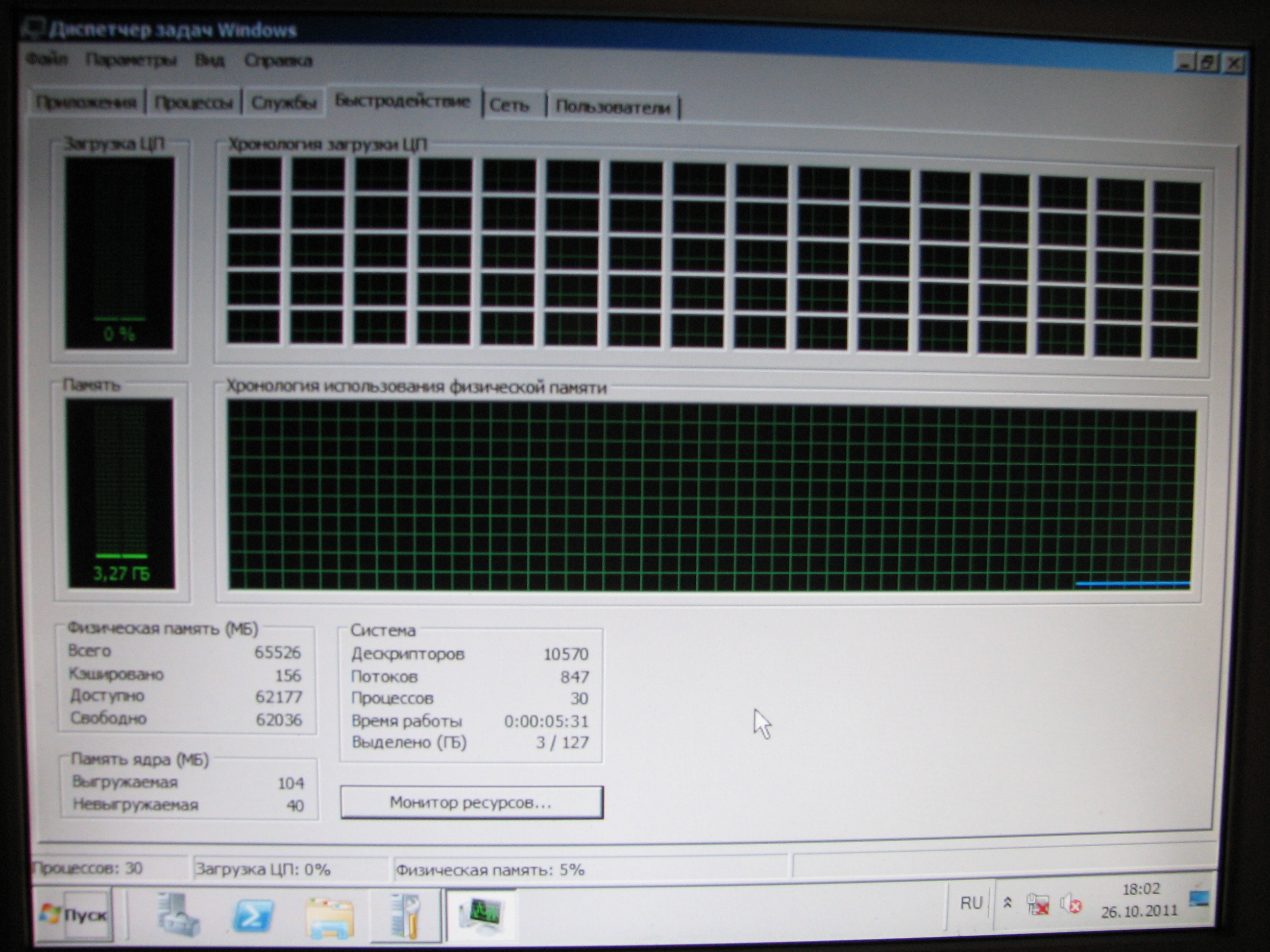Click the RU language indicator
The height and width of the screenshot is (952, 1270).
[x=971, y=903]
